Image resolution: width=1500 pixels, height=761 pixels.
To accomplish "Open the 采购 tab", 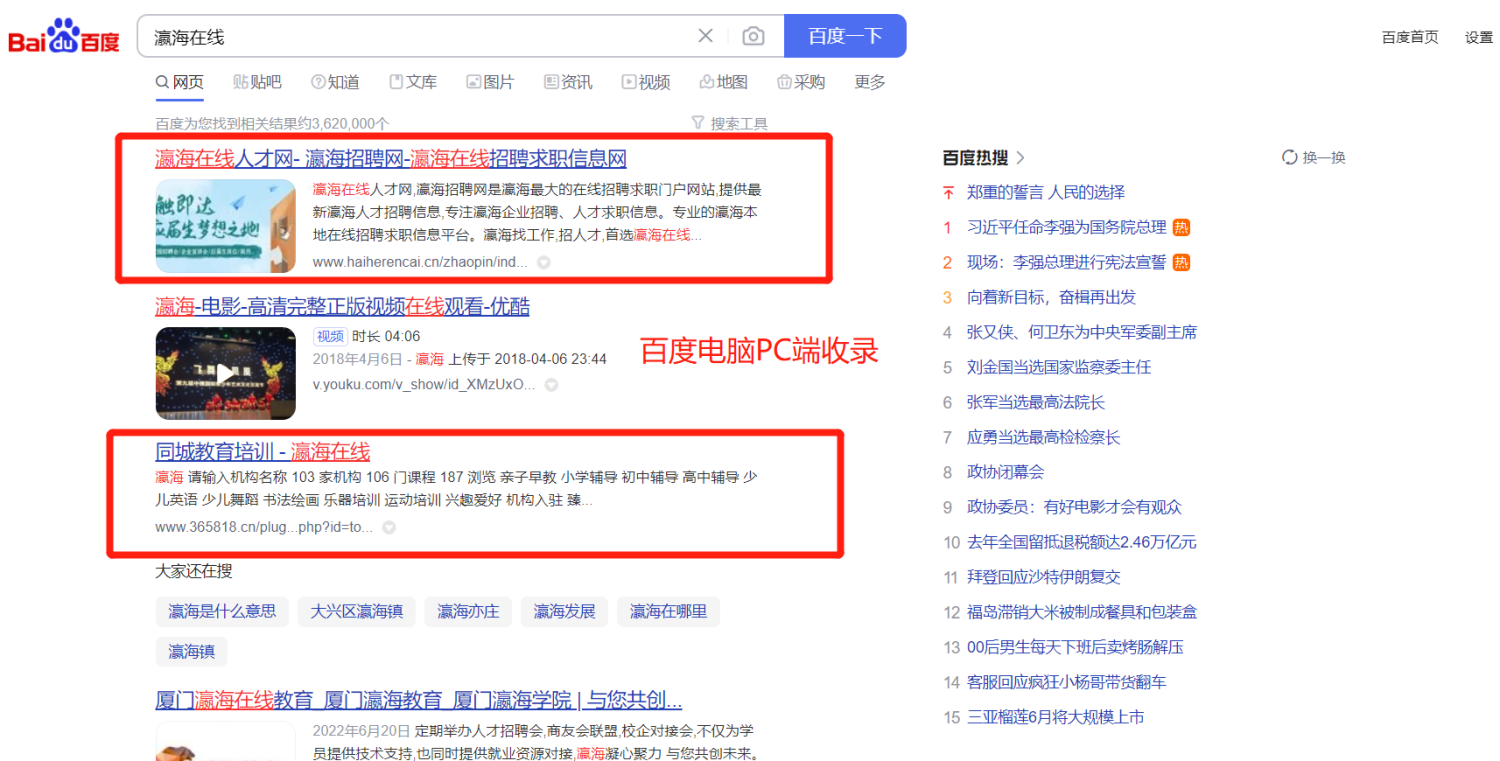I will tap(801, 82).
